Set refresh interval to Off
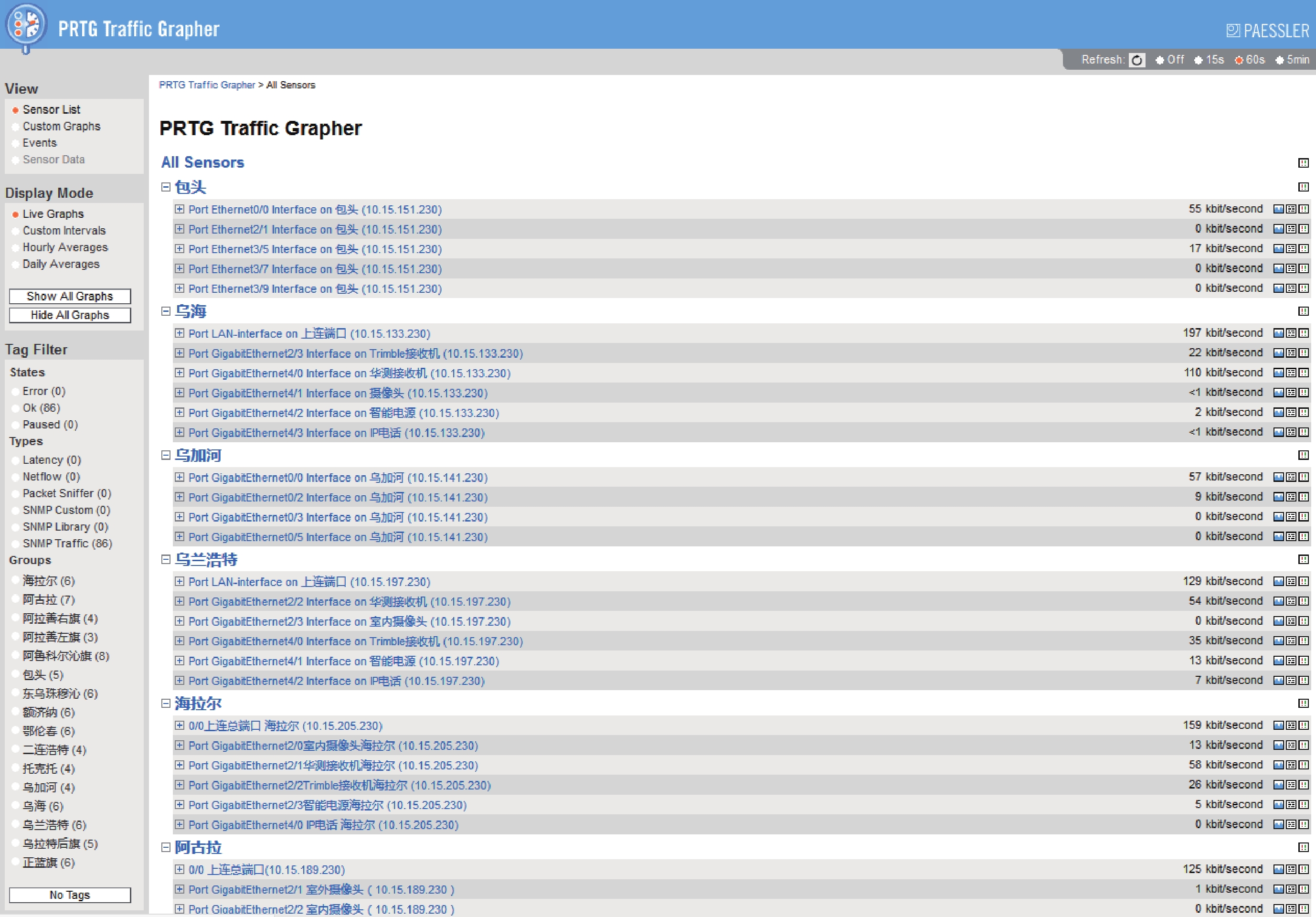This screenshot has width=1316, height=917. point(1169,60)
